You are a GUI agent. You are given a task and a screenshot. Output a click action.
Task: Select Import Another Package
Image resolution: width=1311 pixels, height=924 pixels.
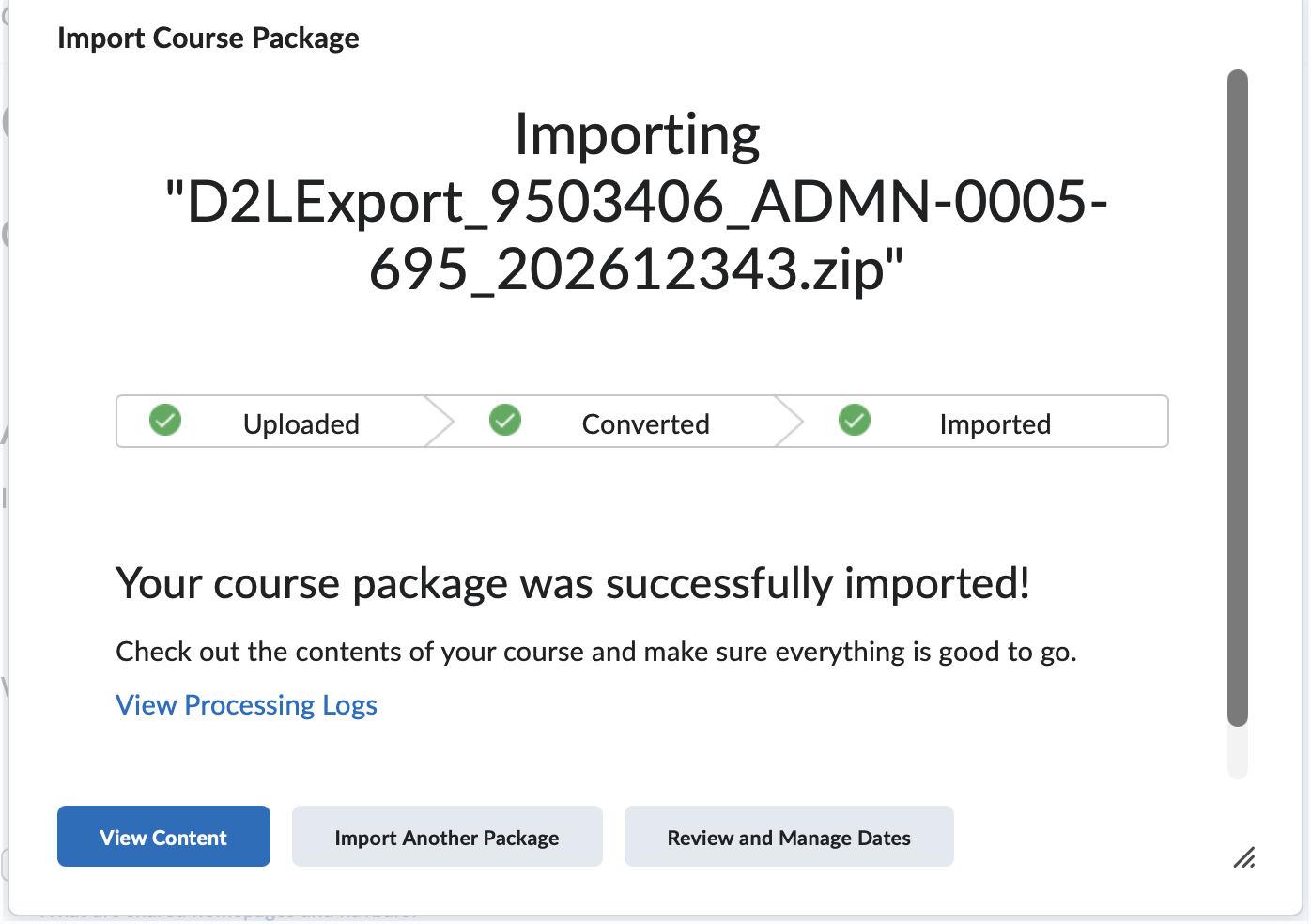pyautogui.click(x=447, y=836)
